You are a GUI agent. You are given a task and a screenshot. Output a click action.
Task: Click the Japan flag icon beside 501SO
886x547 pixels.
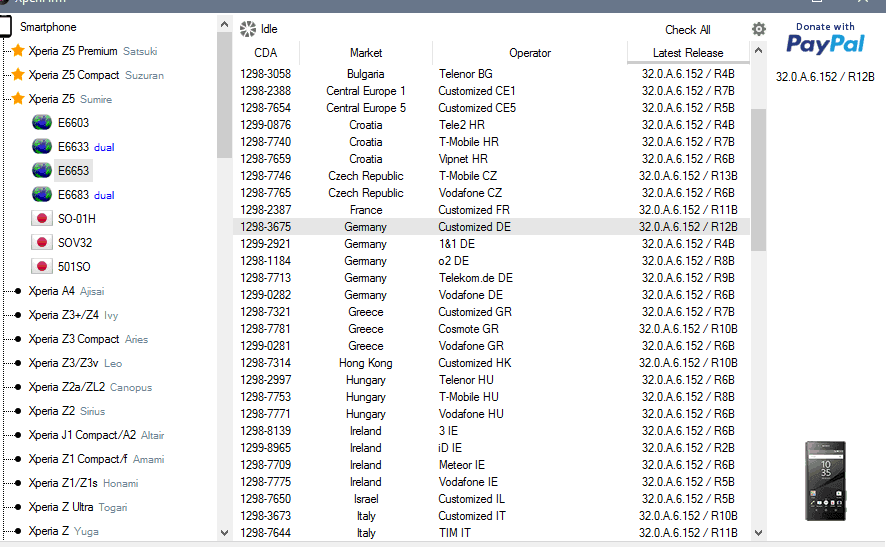click(x=41, y=266)
